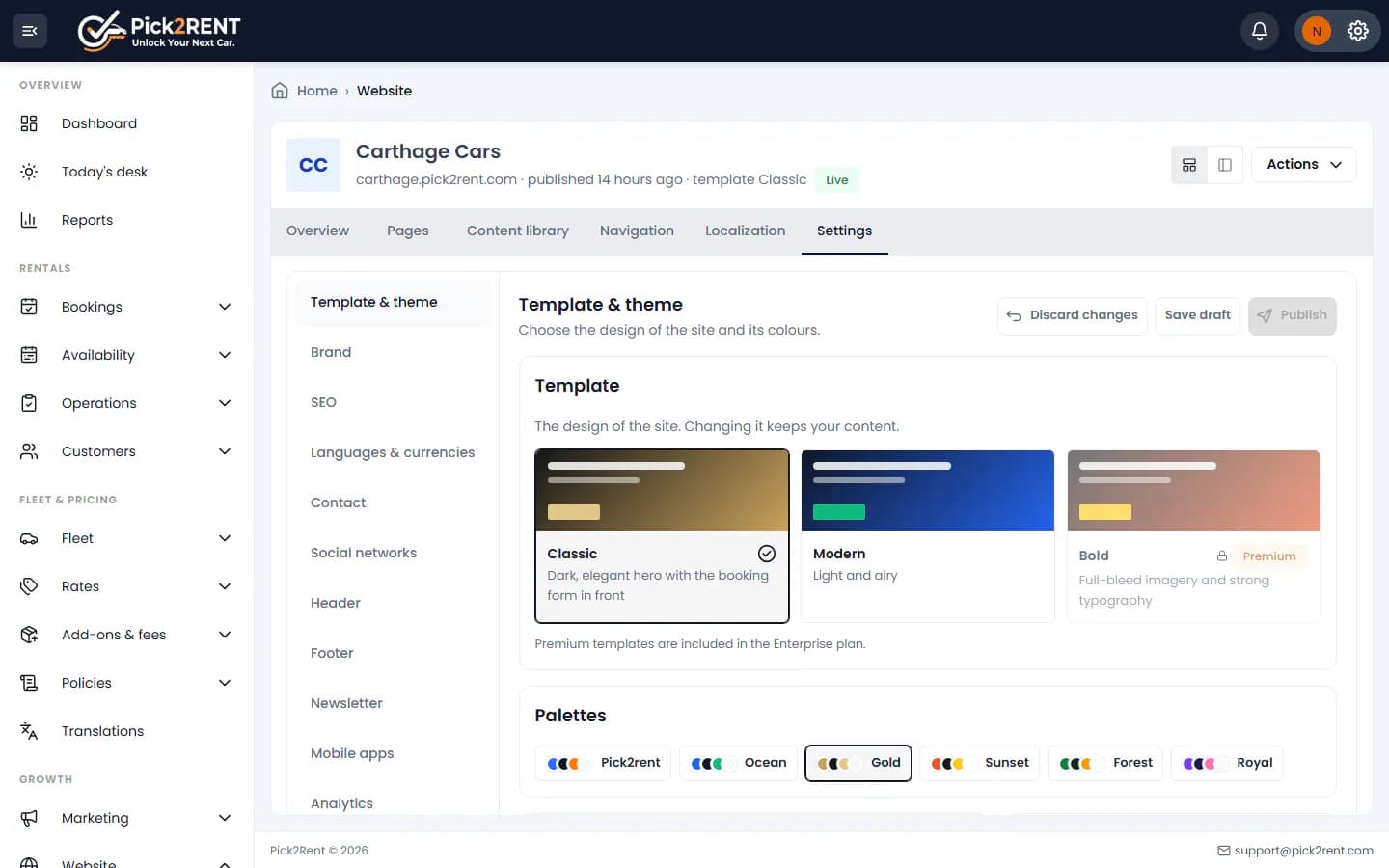Image resolution: width=1389 pixels, height=868 pixels.
Task: Click the Pick2RENT logo
Action: click(x=159, y=31)
